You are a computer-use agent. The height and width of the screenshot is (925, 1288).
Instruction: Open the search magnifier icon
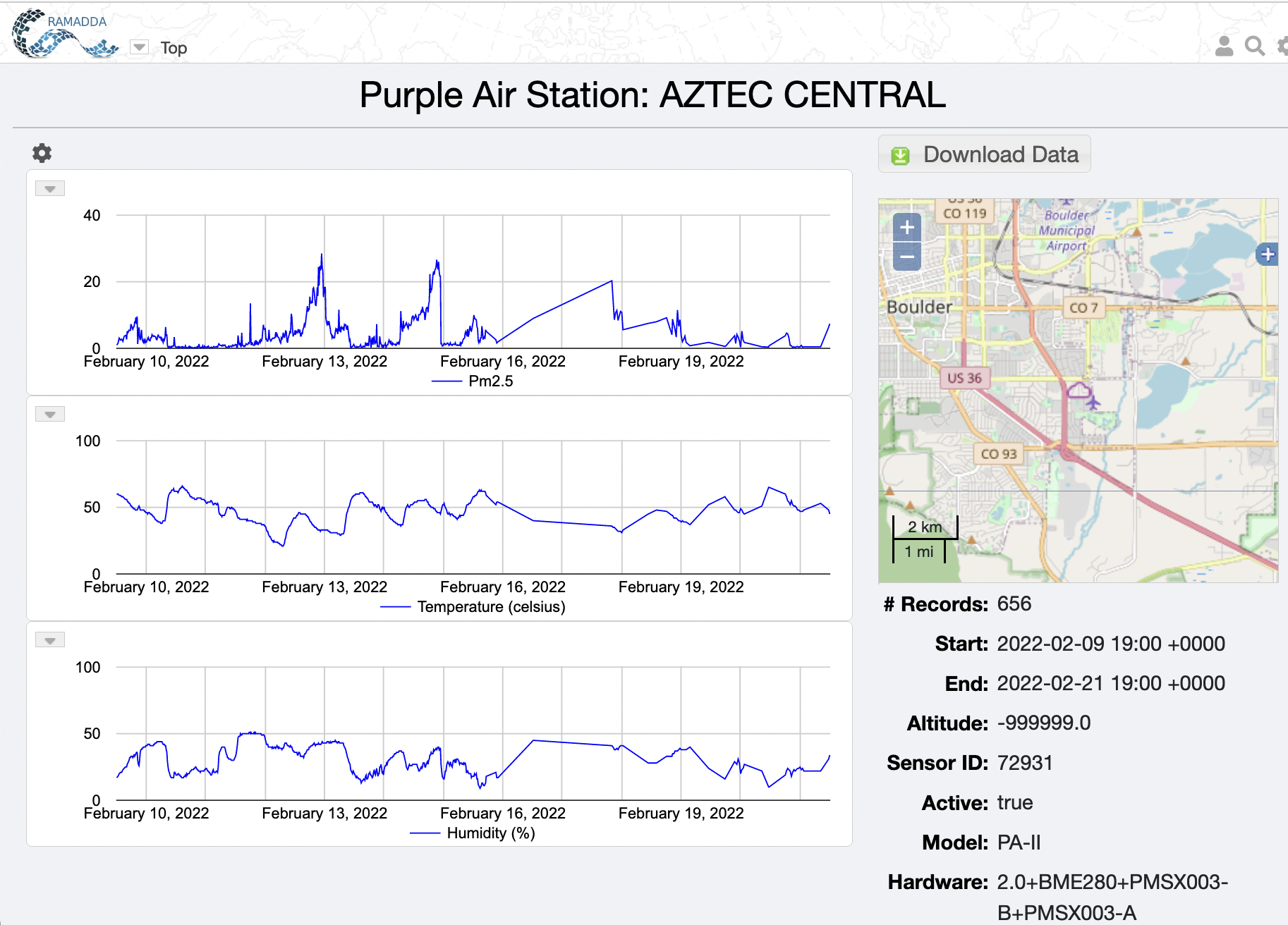pos(1255,47)
